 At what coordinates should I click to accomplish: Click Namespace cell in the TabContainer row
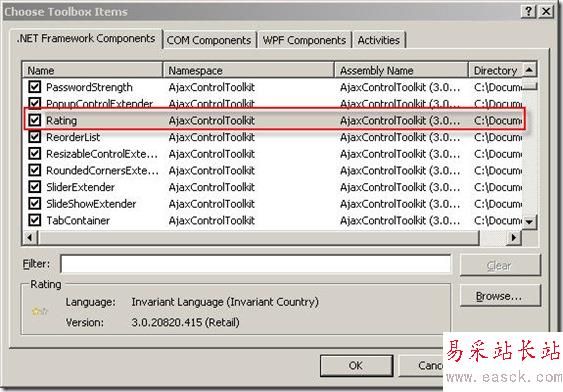211,220
